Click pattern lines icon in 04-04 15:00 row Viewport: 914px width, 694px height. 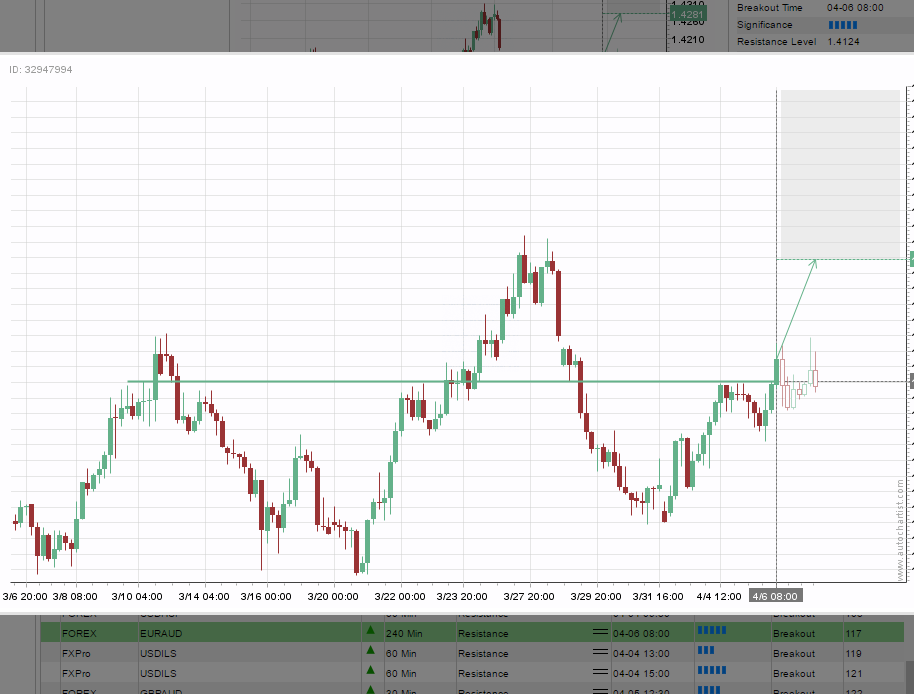tap(600, 671)
